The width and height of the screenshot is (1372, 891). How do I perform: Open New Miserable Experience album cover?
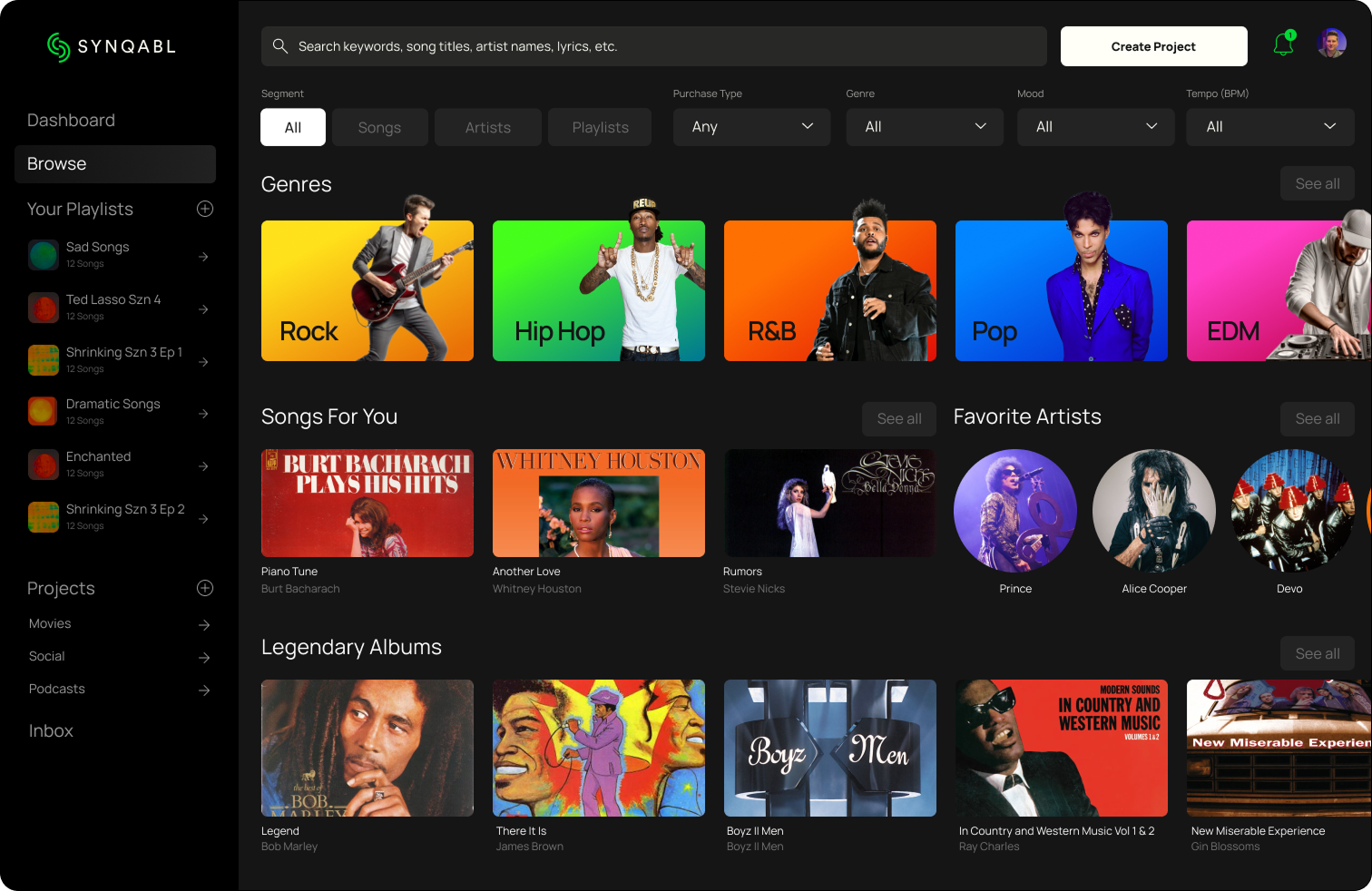click(x=1279, y=748)
